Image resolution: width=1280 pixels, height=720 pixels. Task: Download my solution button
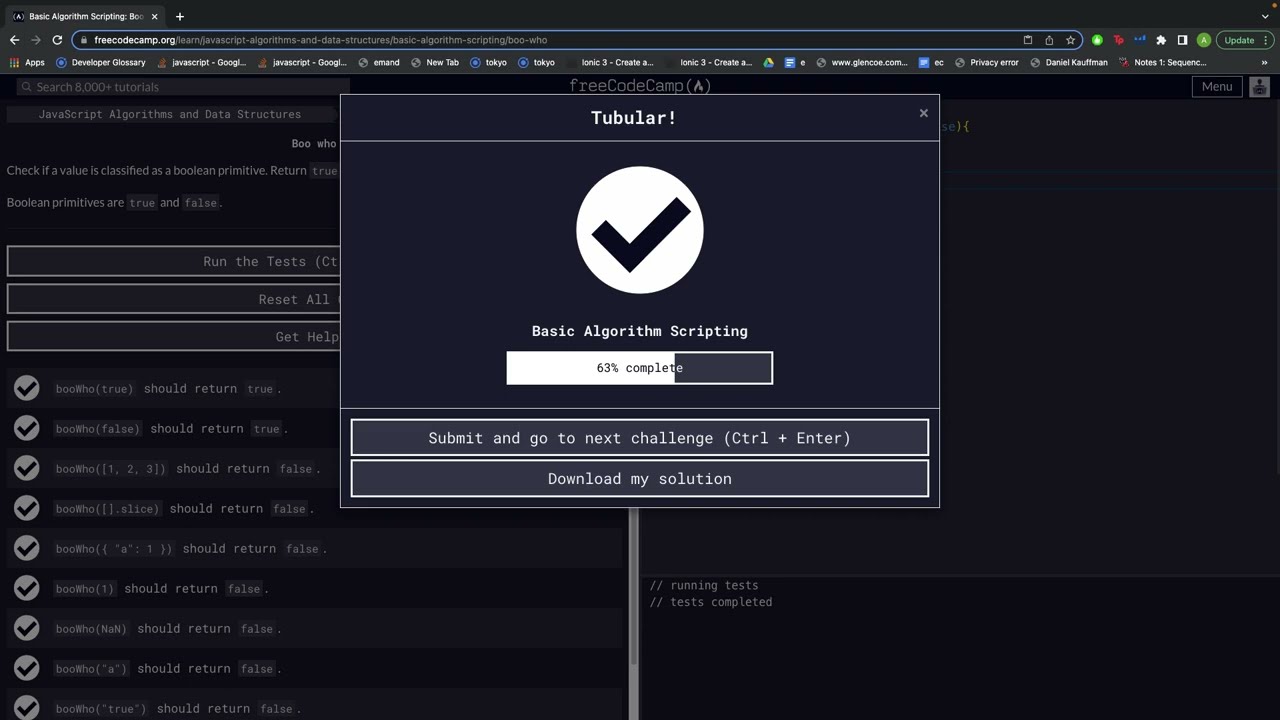pos(640,479)
